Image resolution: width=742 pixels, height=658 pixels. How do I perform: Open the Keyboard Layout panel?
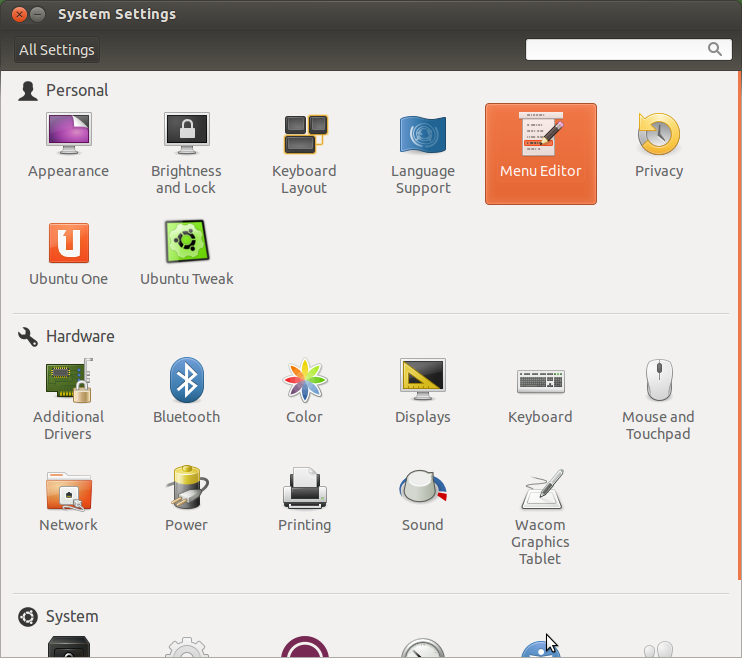point(304,154)
